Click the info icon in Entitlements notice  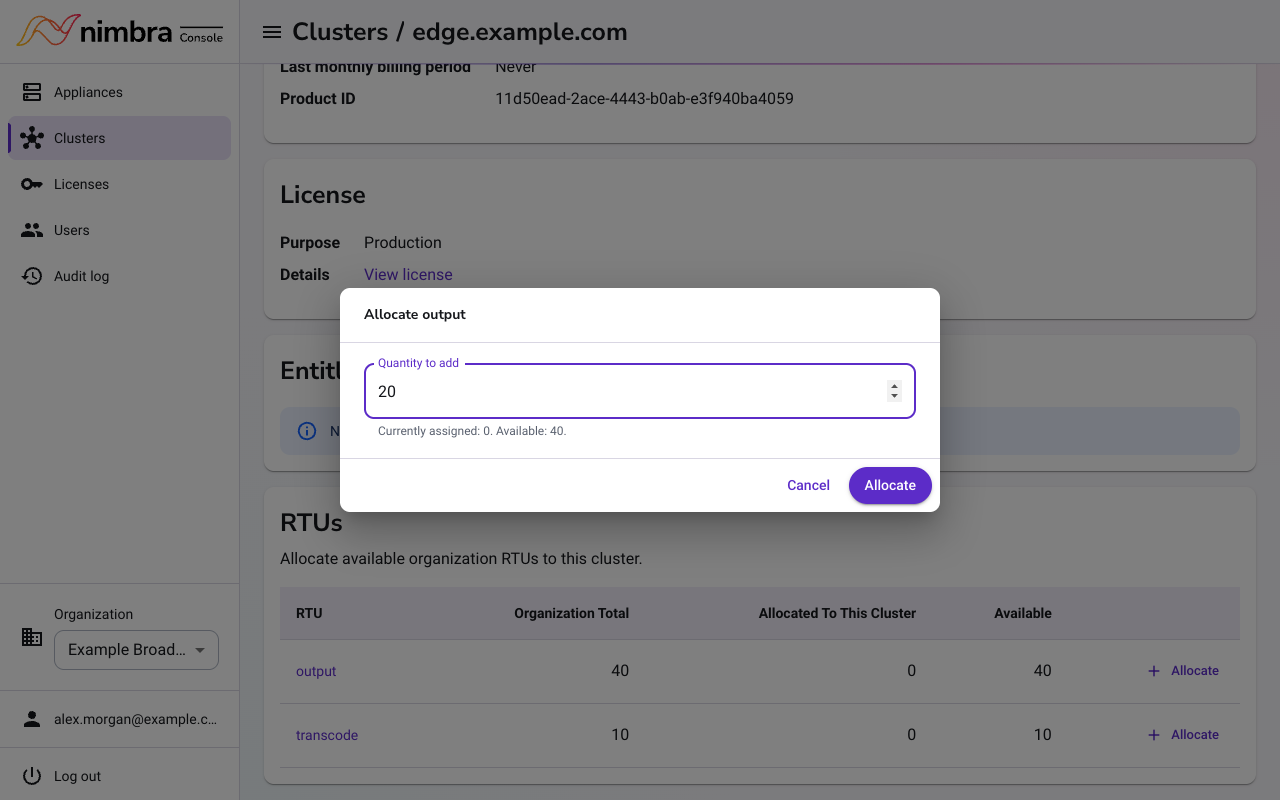point(307,431)
